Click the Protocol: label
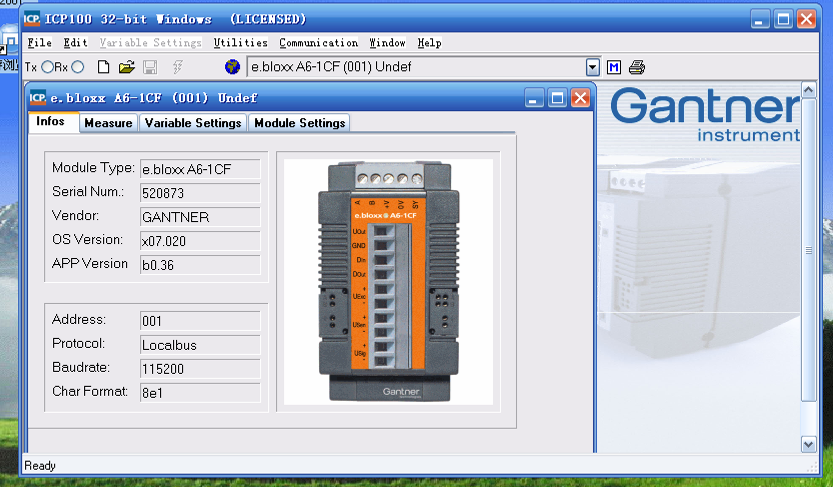The height and width of the screenshot is (487, 833). [x=78, y=344]
